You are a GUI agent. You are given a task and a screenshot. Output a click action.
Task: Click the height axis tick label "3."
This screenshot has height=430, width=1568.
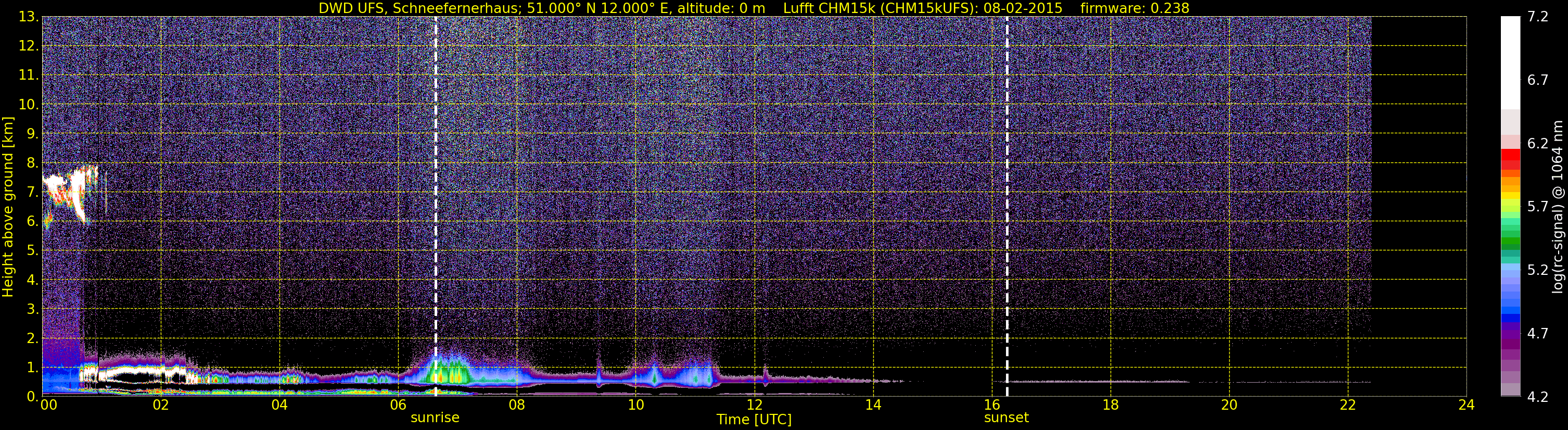click(x=32, y=309)
